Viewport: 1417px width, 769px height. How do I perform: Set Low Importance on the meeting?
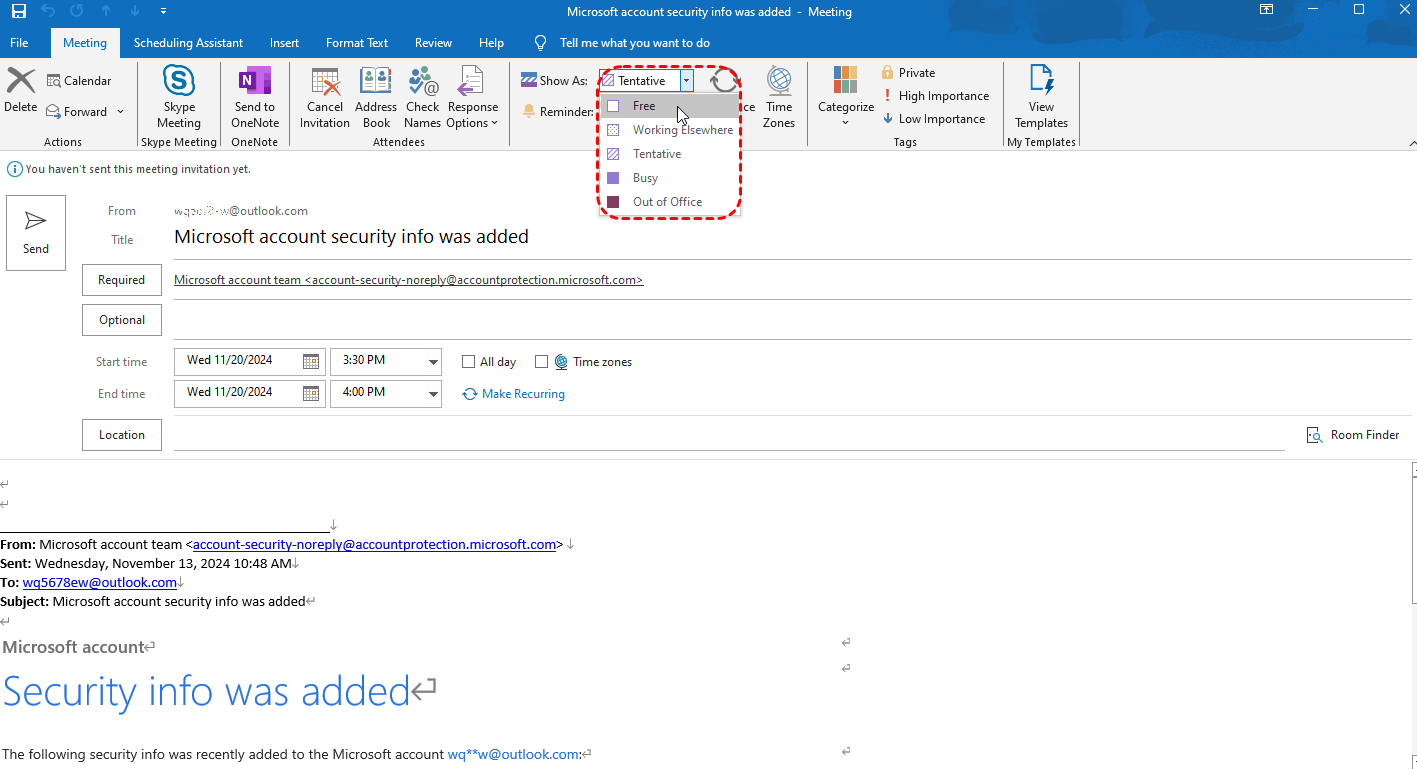click(934, 119)
